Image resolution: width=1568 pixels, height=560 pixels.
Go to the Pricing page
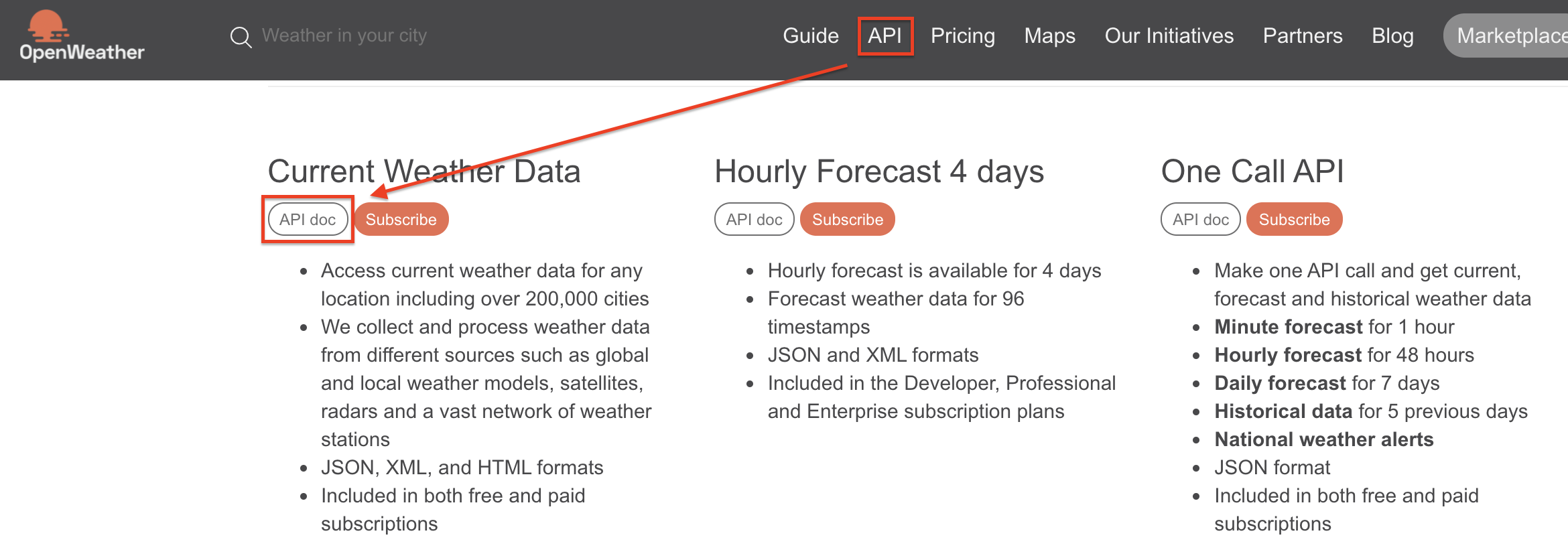(962, 36)
